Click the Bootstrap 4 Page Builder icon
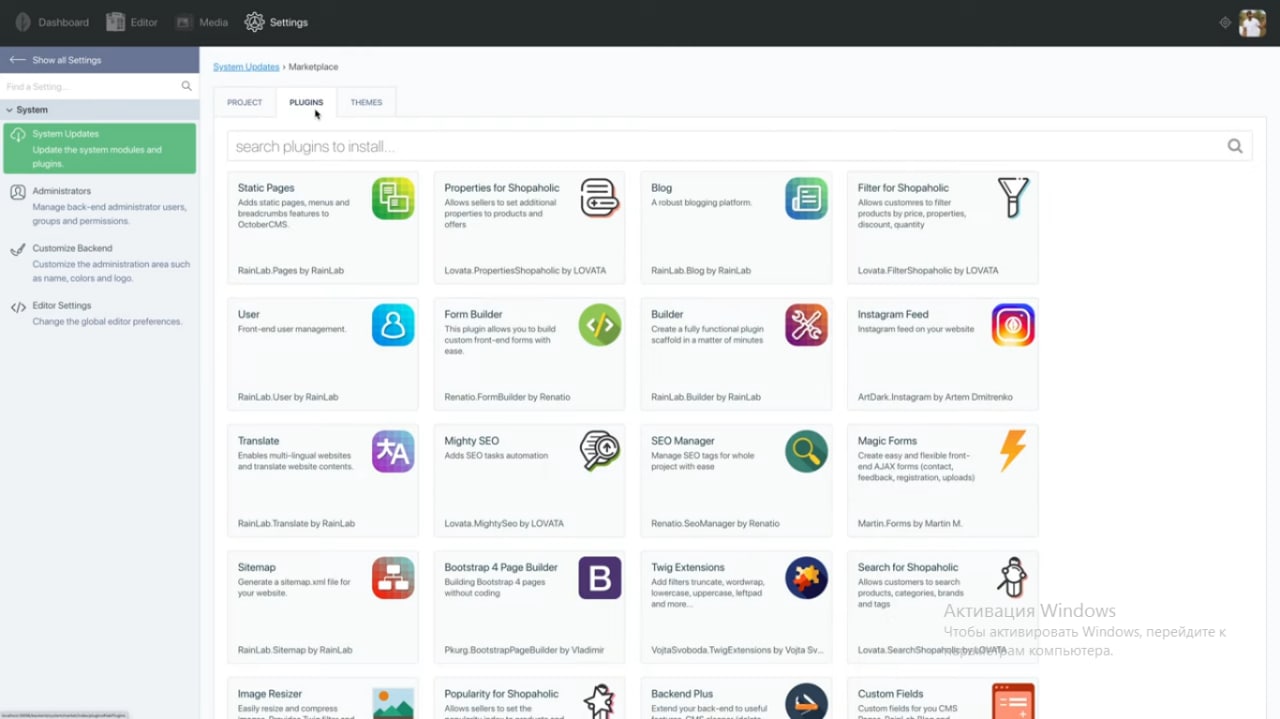 600,578
